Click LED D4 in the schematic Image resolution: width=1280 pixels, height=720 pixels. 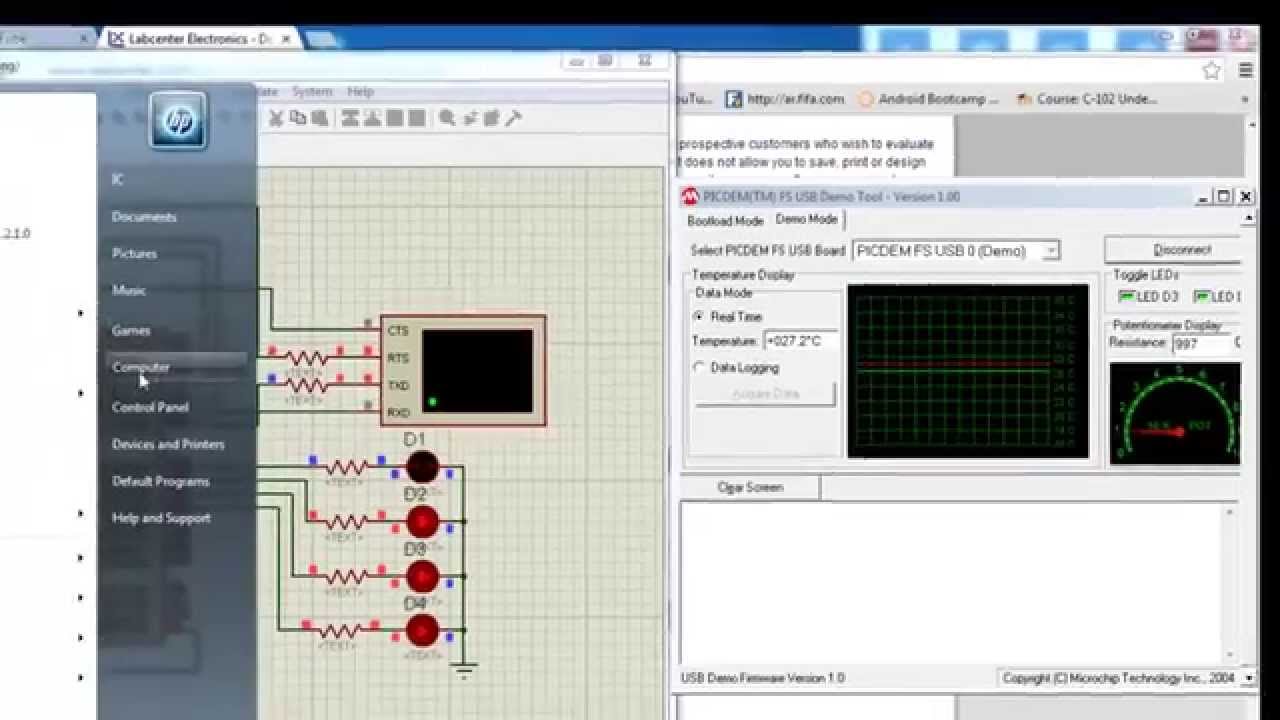(x=422, y=631)
